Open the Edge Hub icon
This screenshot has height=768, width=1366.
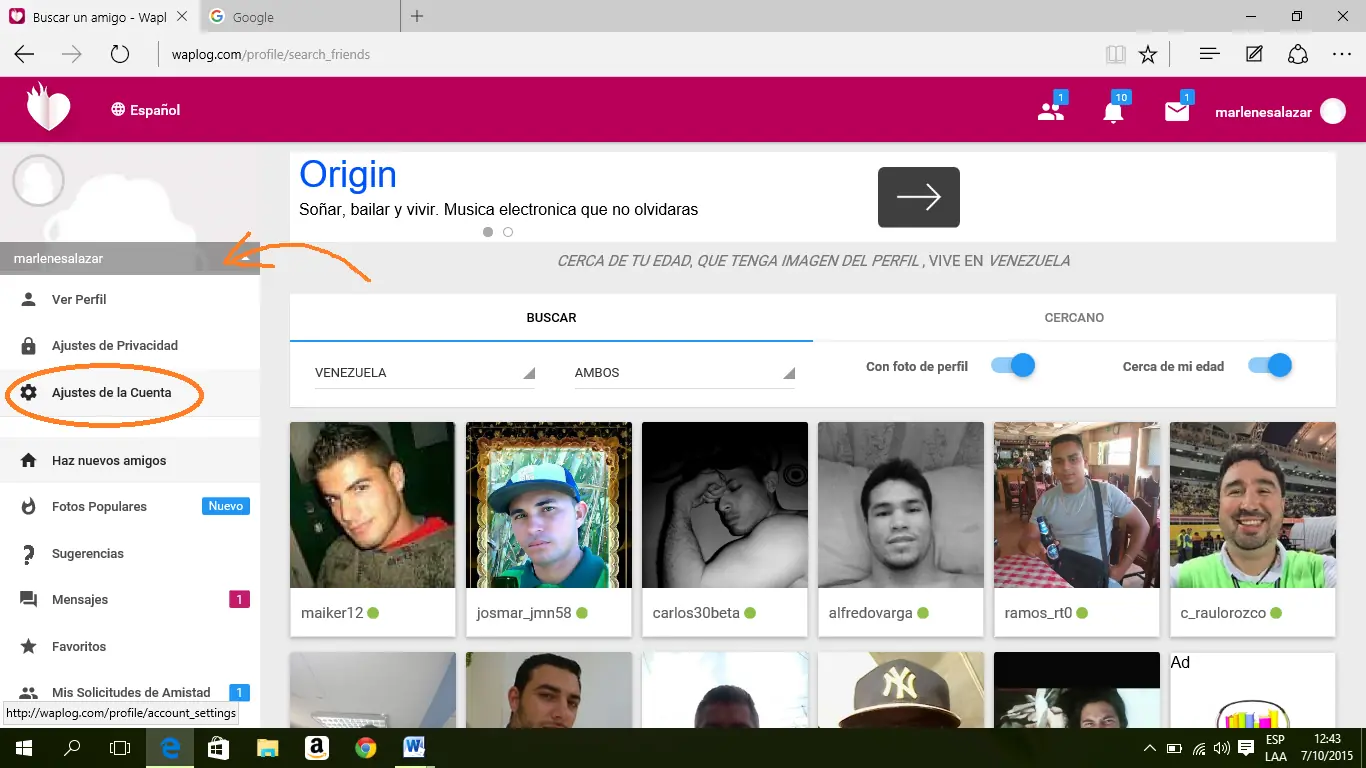[x=1209, y=55]
